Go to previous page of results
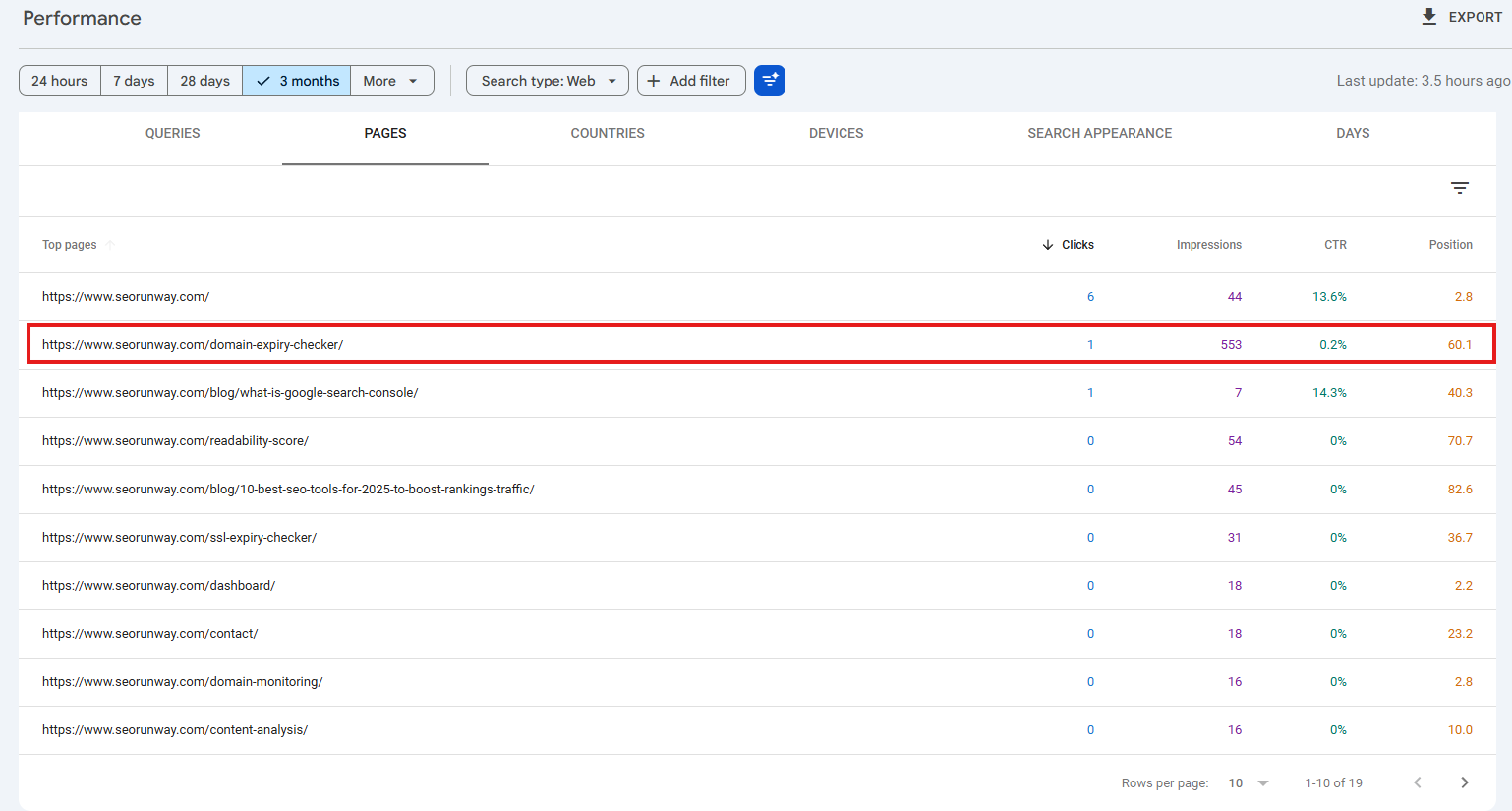 click(x=1418, y=782)
